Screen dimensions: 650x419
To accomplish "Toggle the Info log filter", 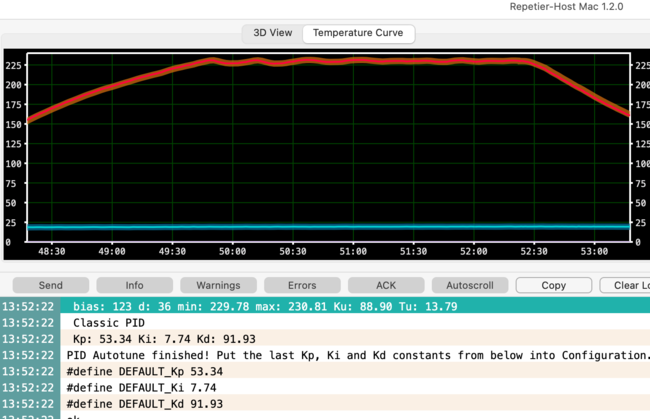I will click(x=134, y=285).
